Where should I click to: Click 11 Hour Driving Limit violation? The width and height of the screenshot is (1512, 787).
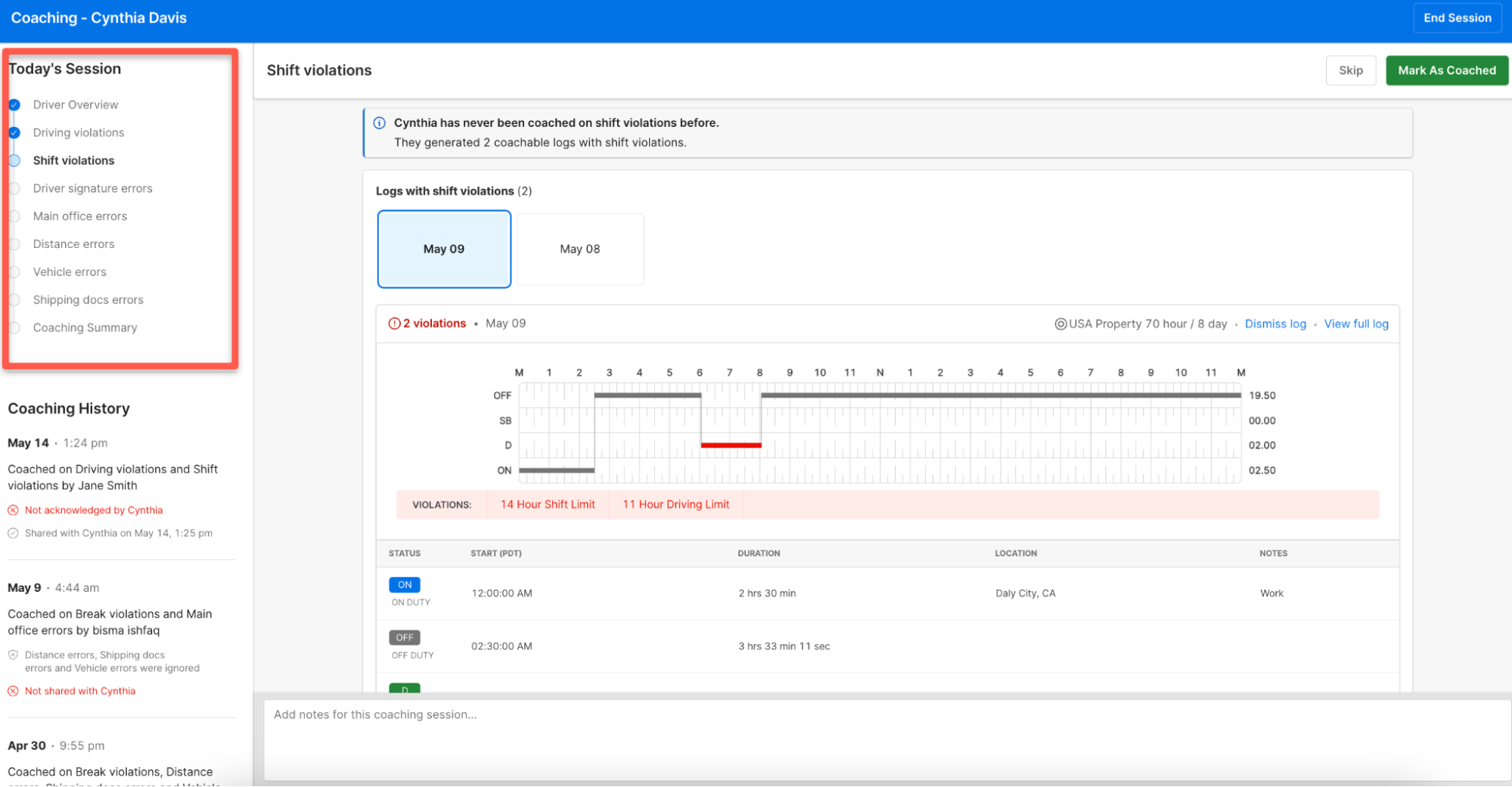pyautogui.click(x=675, y=505)
